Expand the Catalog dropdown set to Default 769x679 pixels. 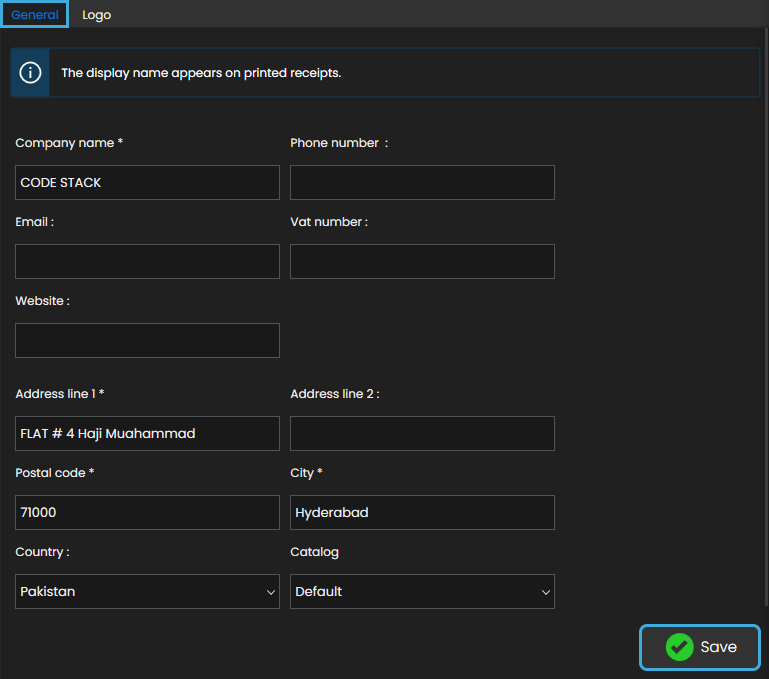tap(421, 591)
